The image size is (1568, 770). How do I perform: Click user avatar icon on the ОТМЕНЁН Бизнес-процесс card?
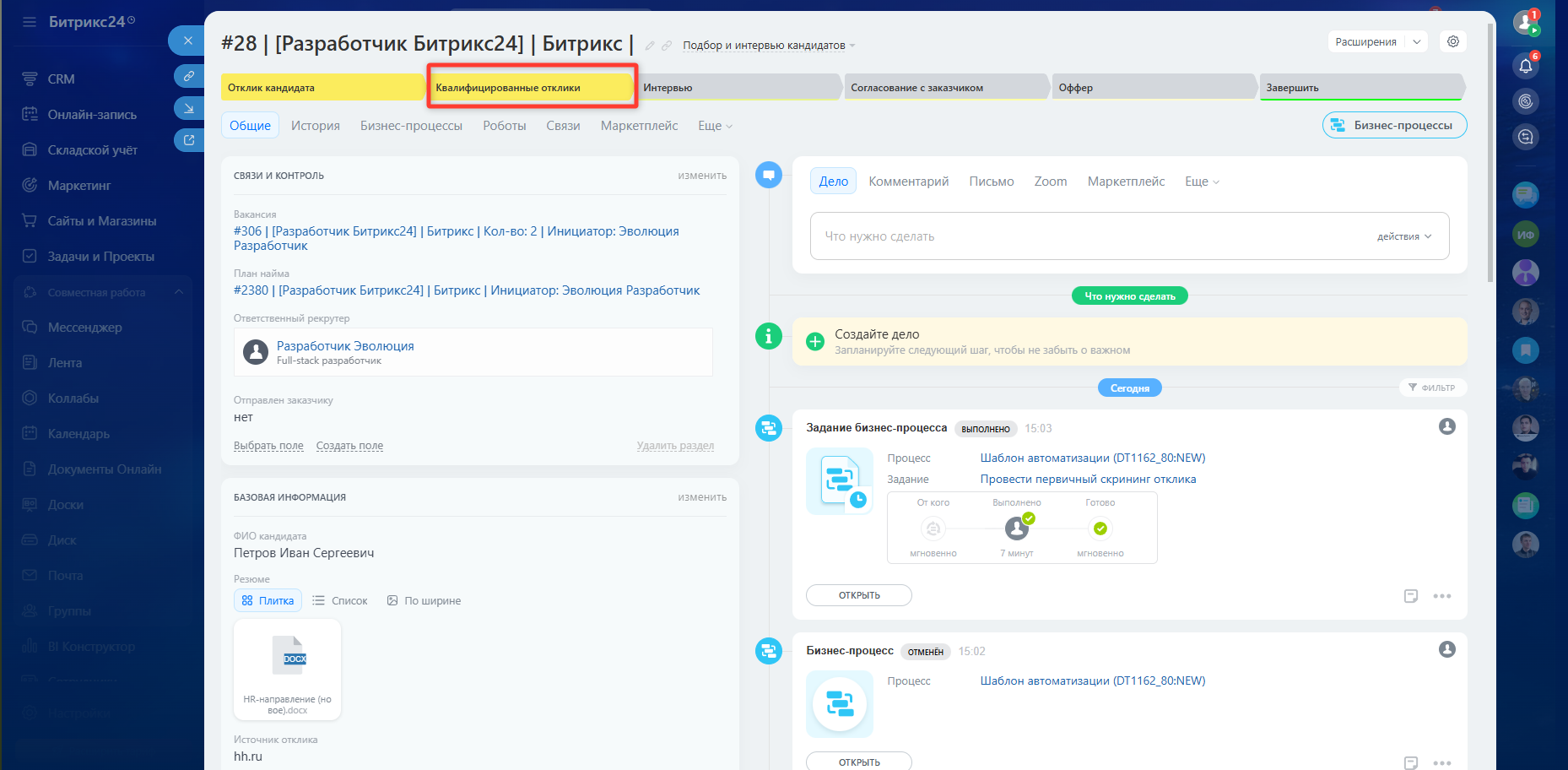[1447, 649]
